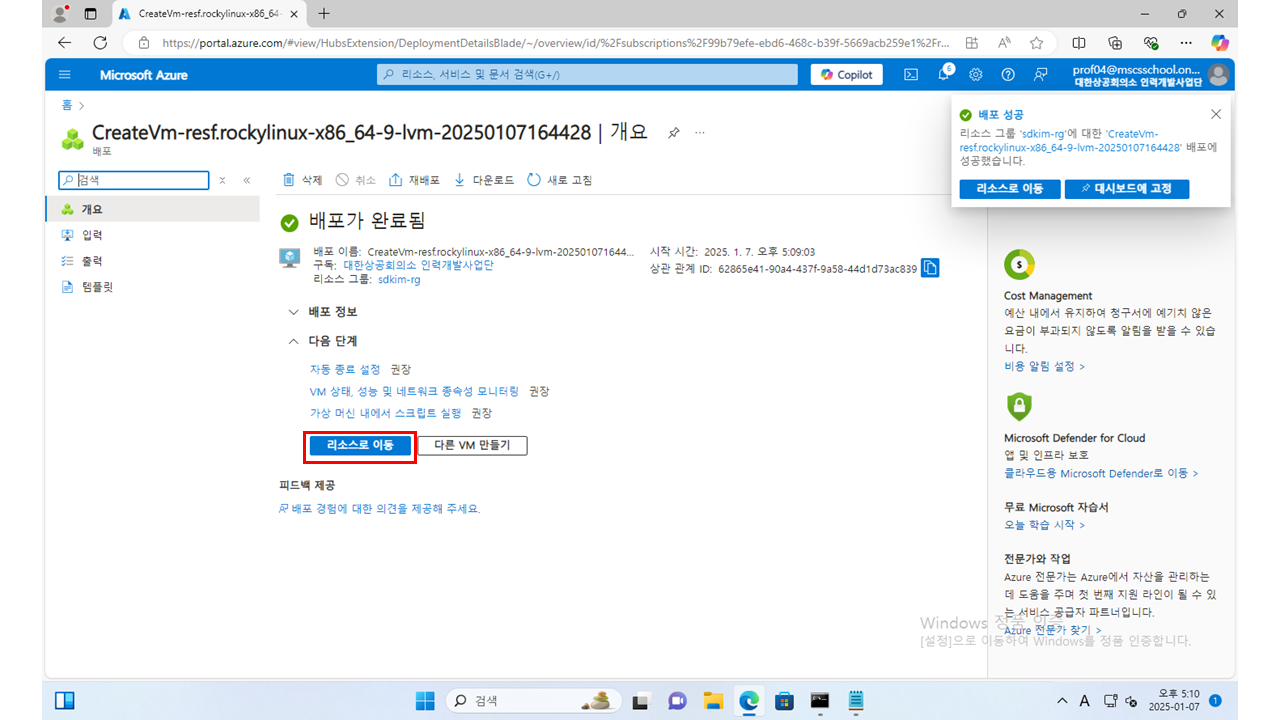Pin the deployment blade with pin icon
This screenshot has height=720, width=1280.
[674, 133]
